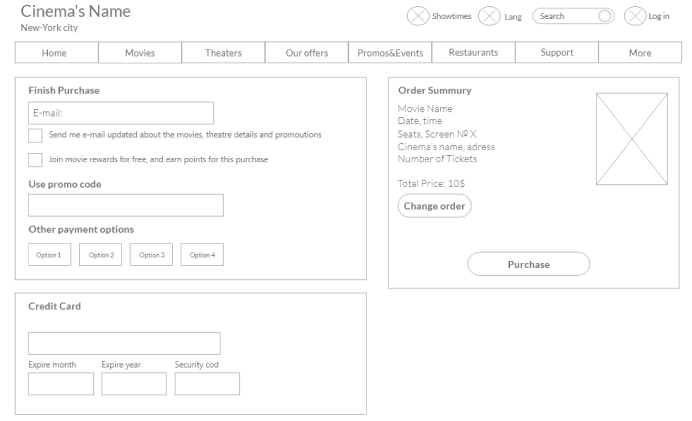Viewport: 692px width, 421px height.
Task: Click the Change order button
Action: [x=434, y=206]
